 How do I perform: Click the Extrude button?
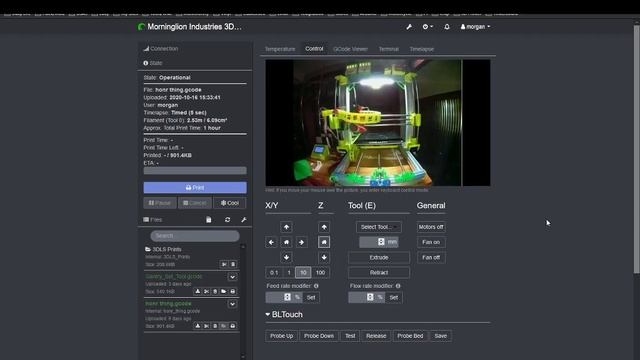tap(379, 258)
